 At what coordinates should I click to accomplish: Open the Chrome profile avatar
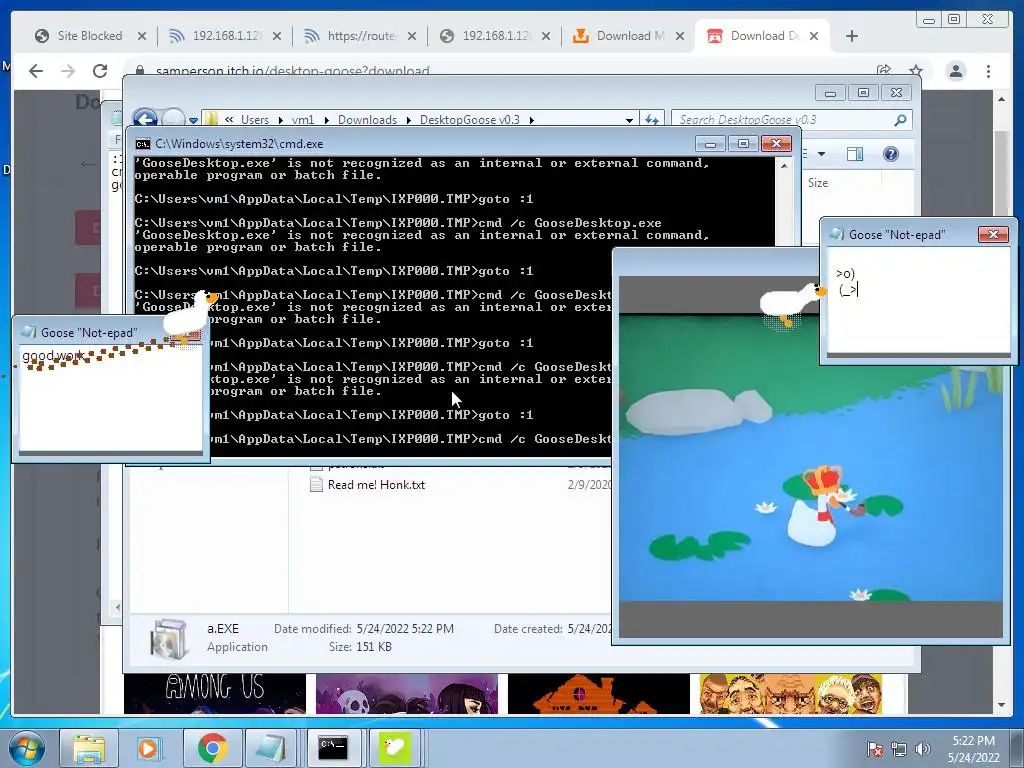[x=956, y=71]
